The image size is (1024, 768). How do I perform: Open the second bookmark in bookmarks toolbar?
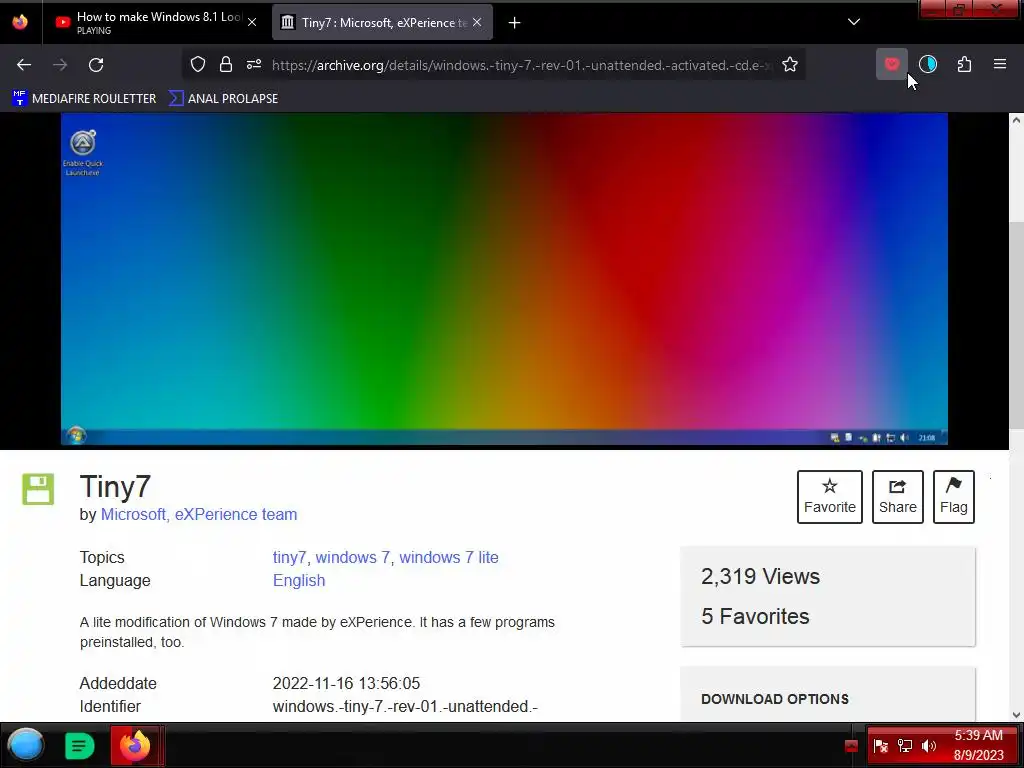[x=224, y=99]
